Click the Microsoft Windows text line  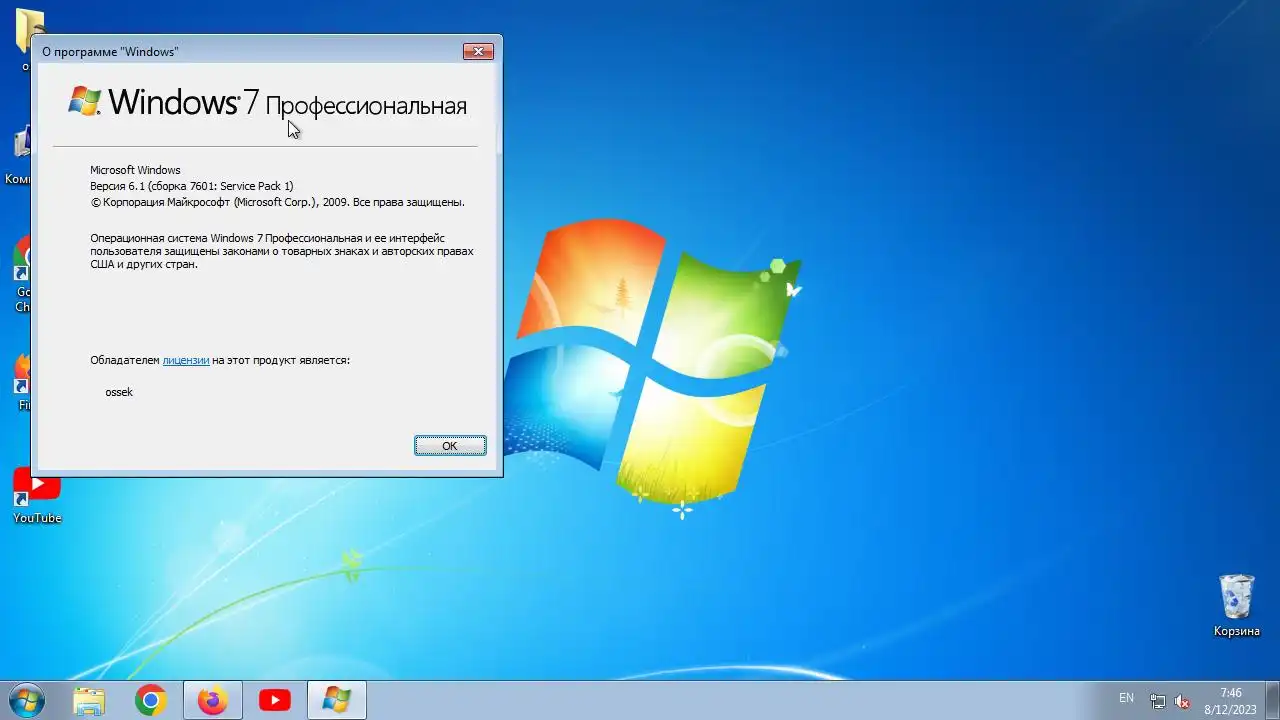(135, 170)
